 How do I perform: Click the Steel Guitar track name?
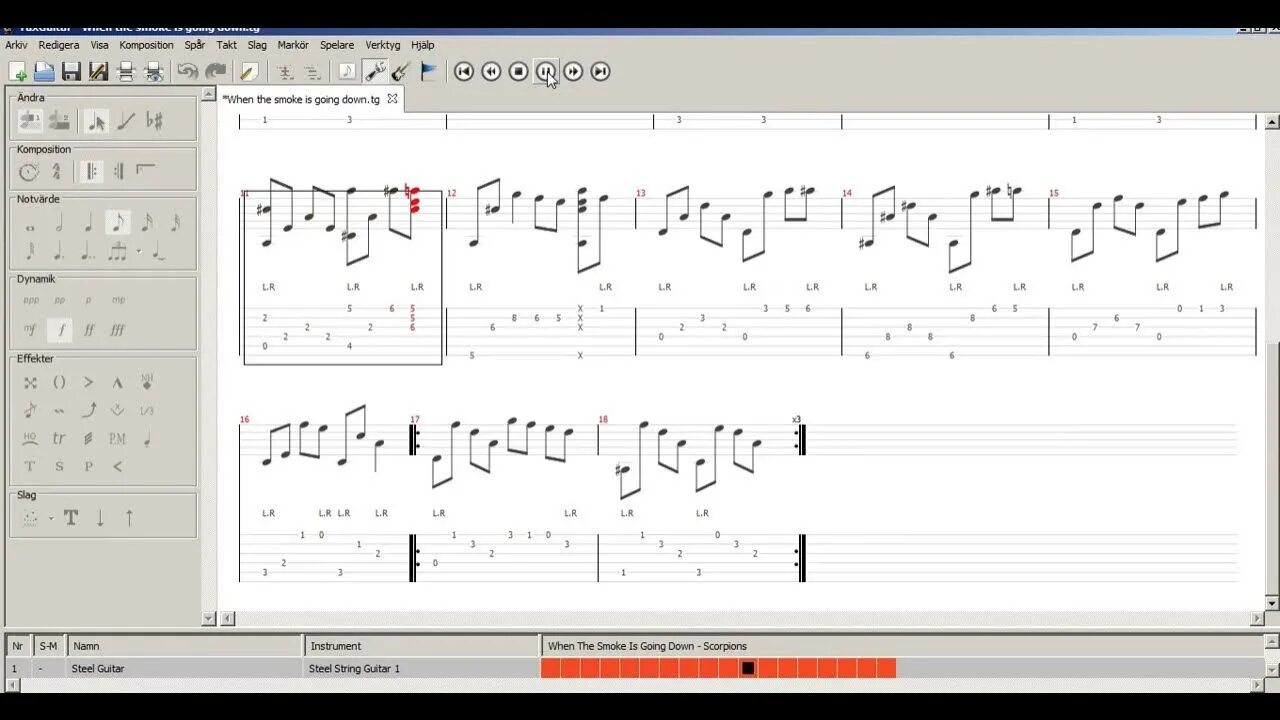pyautogui.click(x=98, y=668)
